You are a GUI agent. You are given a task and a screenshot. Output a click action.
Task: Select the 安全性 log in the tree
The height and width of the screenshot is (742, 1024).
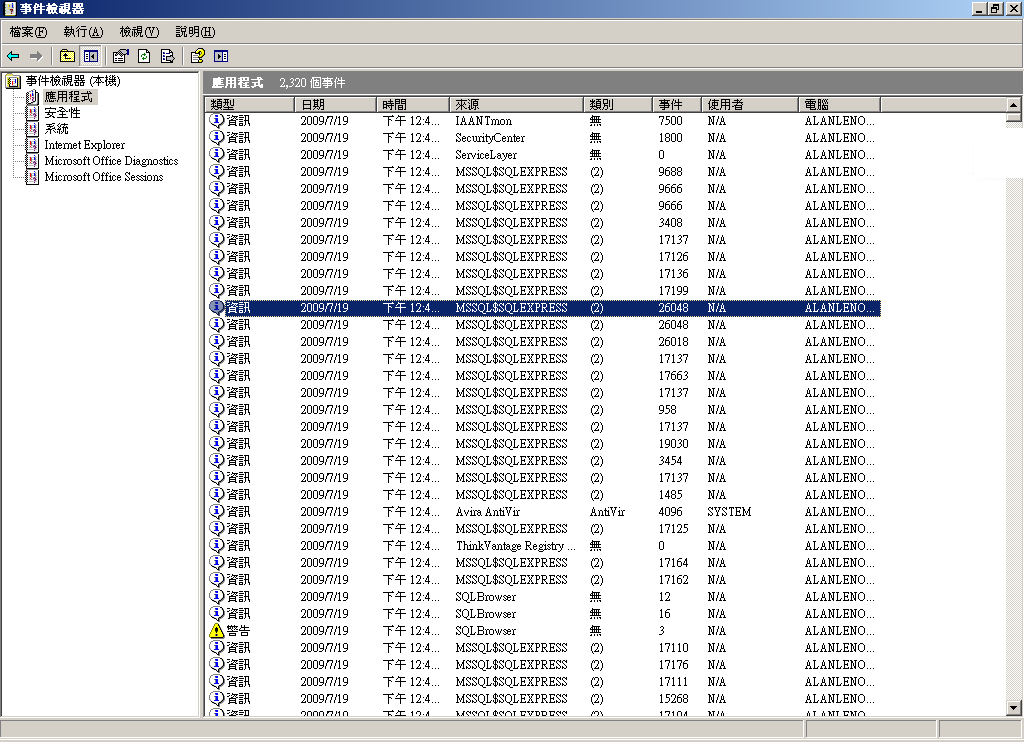point(62,113)
